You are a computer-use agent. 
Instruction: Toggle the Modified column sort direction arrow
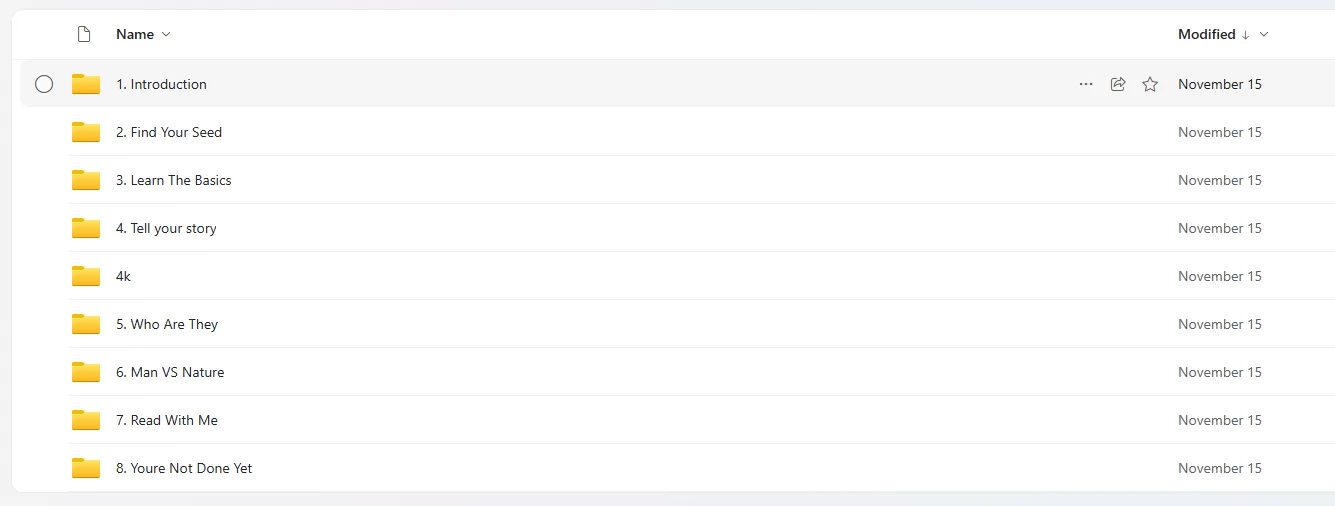(1245, 34)
